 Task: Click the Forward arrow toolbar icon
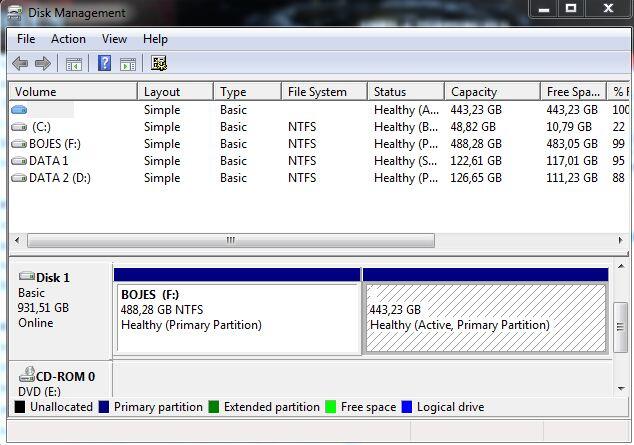42,64
